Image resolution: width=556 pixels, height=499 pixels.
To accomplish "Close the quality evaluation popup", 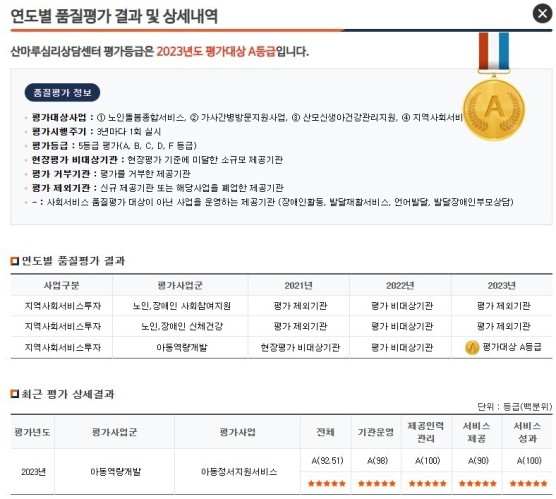I will click(x=543, y=13).
